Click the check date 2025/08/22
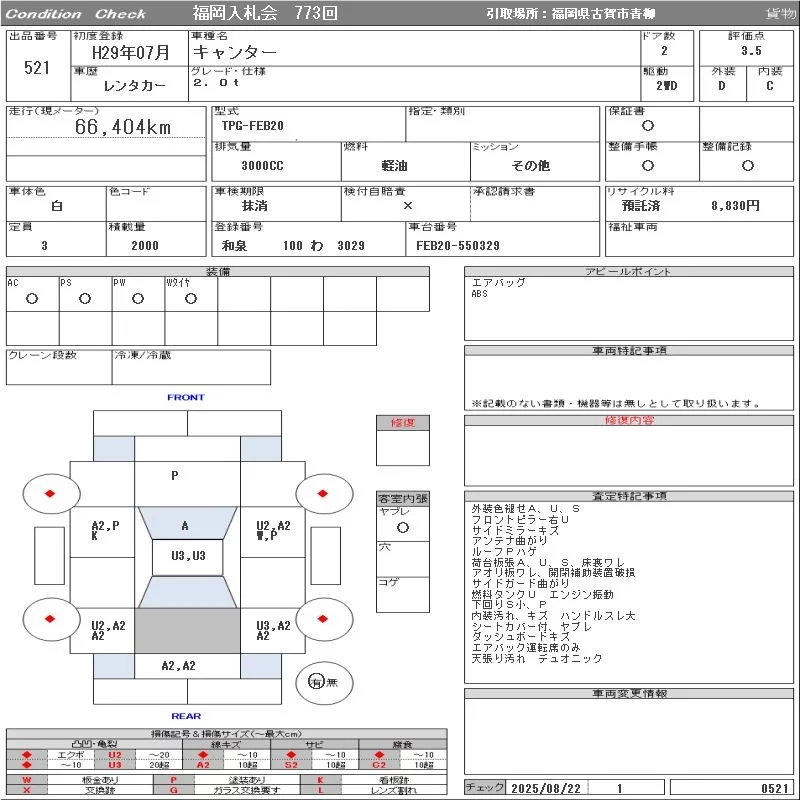800x800 pixels. [546, 789]
